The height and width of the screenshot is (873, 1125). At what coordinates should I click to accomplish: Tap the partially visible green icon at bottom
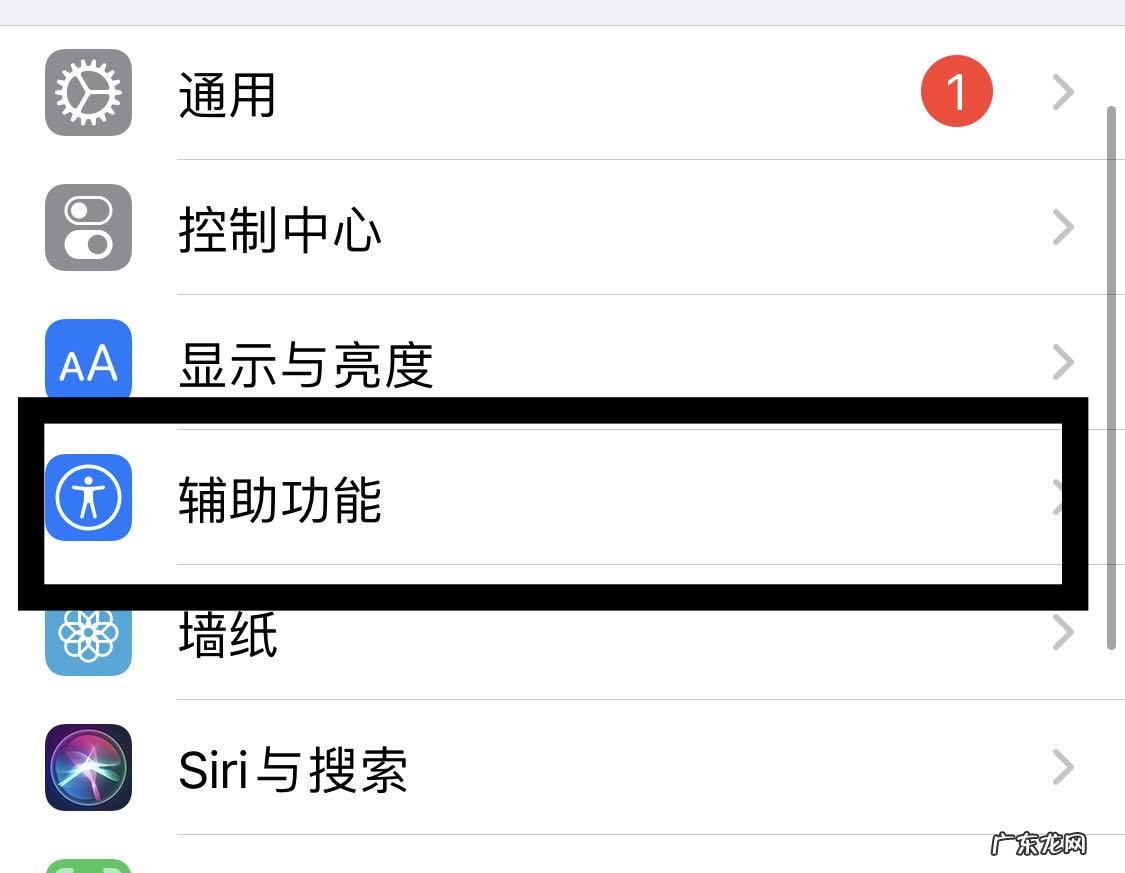88,864
